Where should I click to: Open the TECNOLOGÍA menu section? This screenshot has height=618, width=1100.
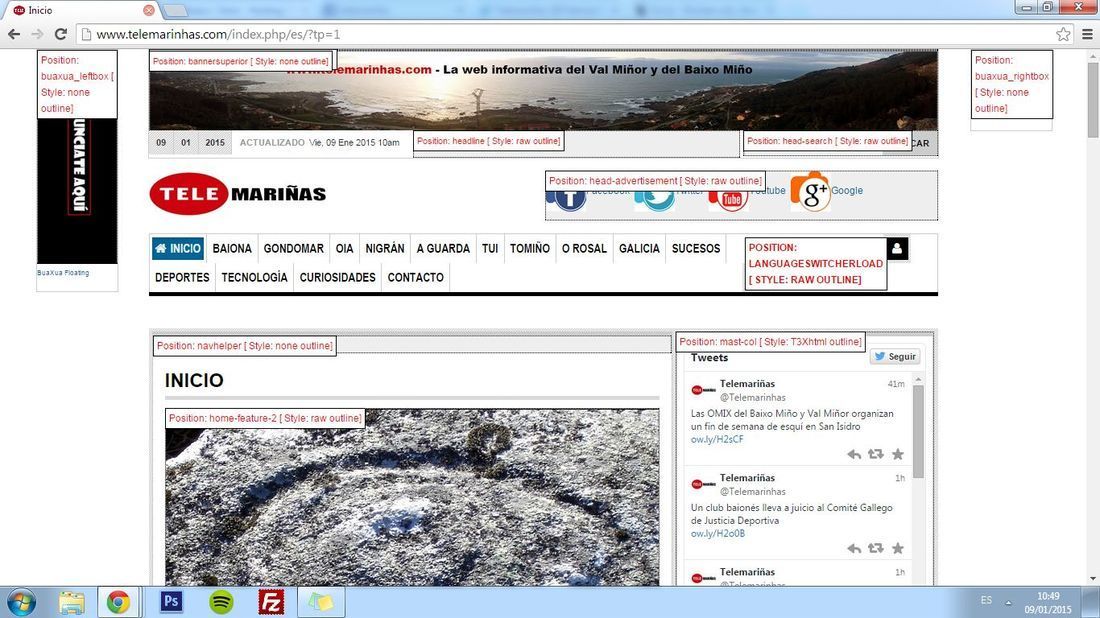(x=255, y=277)
